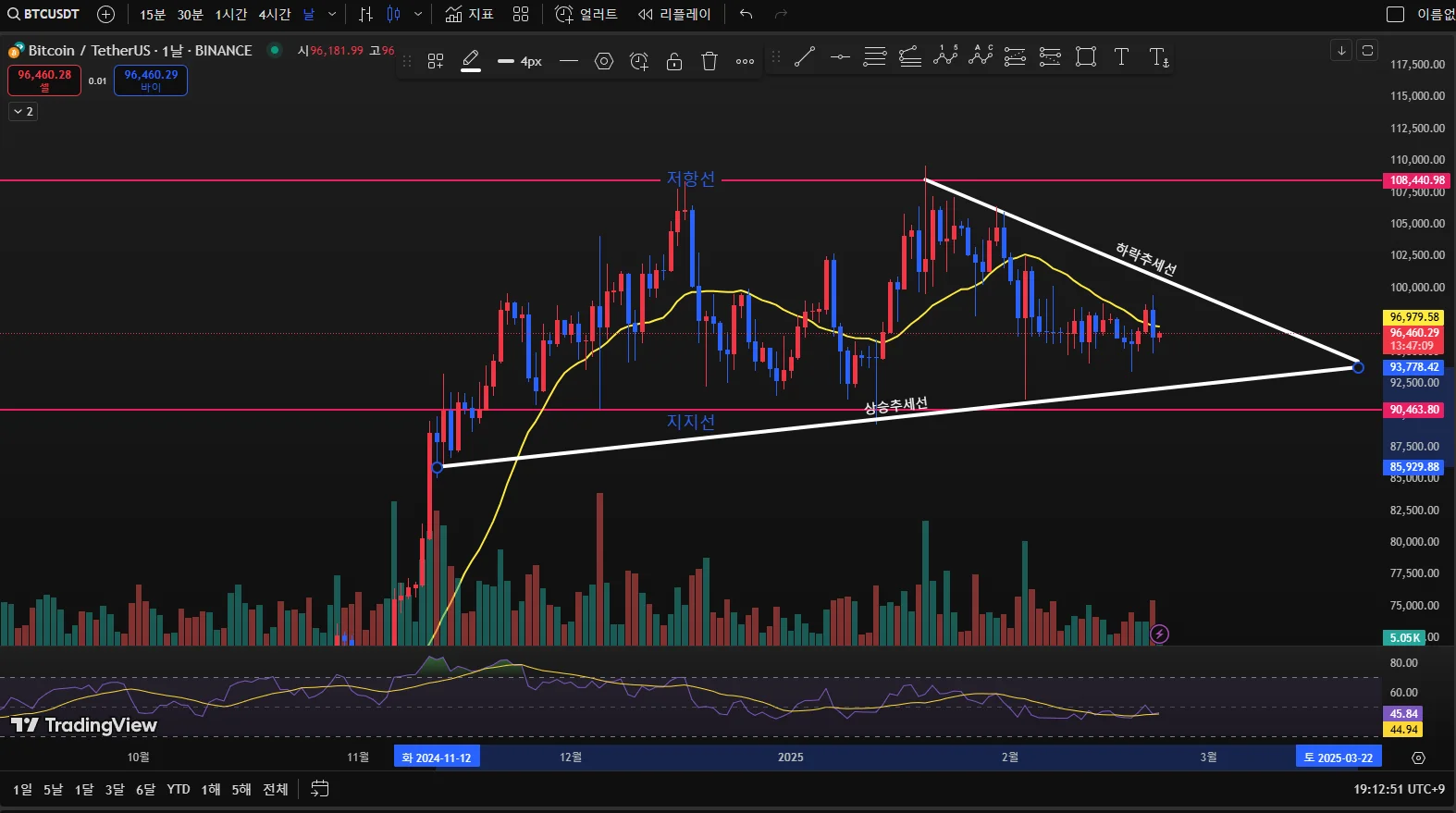Select the Elliott ABC correction wave tool

tap(981, 56)
